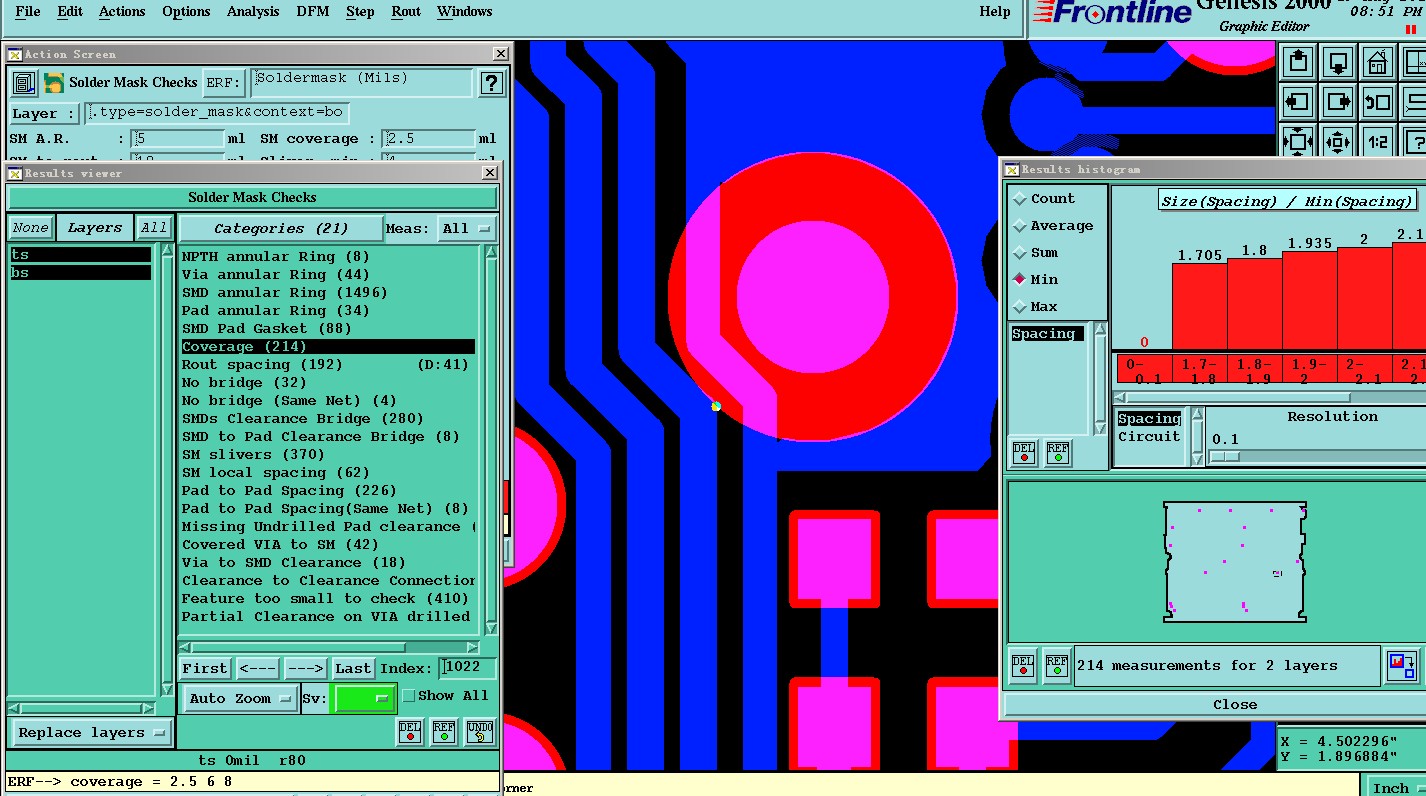Select the Via annular Ring (44) category
1426x796 pixels.
click(x=328, y=275)
